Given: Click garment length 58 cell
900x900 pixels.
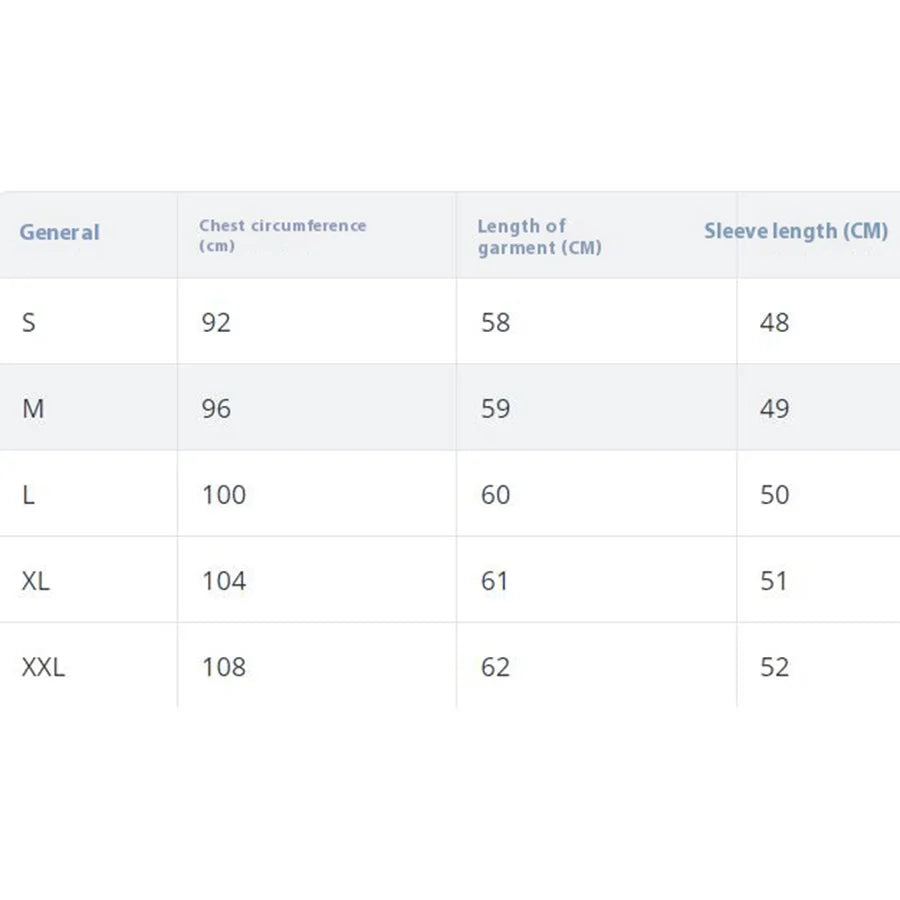Looking at the screenshot, I should 495,323.
